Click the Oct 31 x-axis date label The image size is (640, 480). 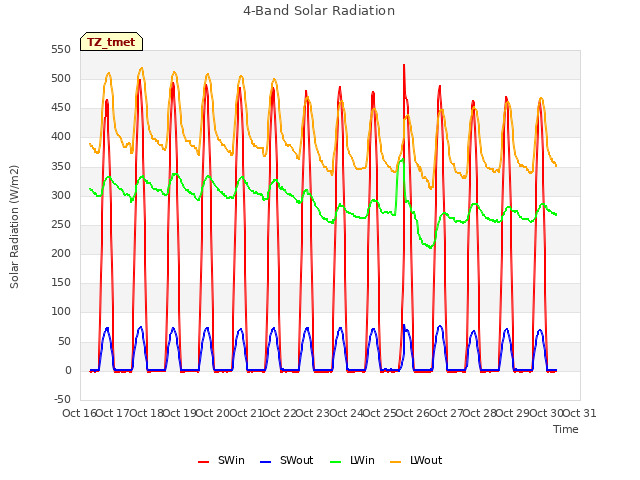(x=579, y=413)
